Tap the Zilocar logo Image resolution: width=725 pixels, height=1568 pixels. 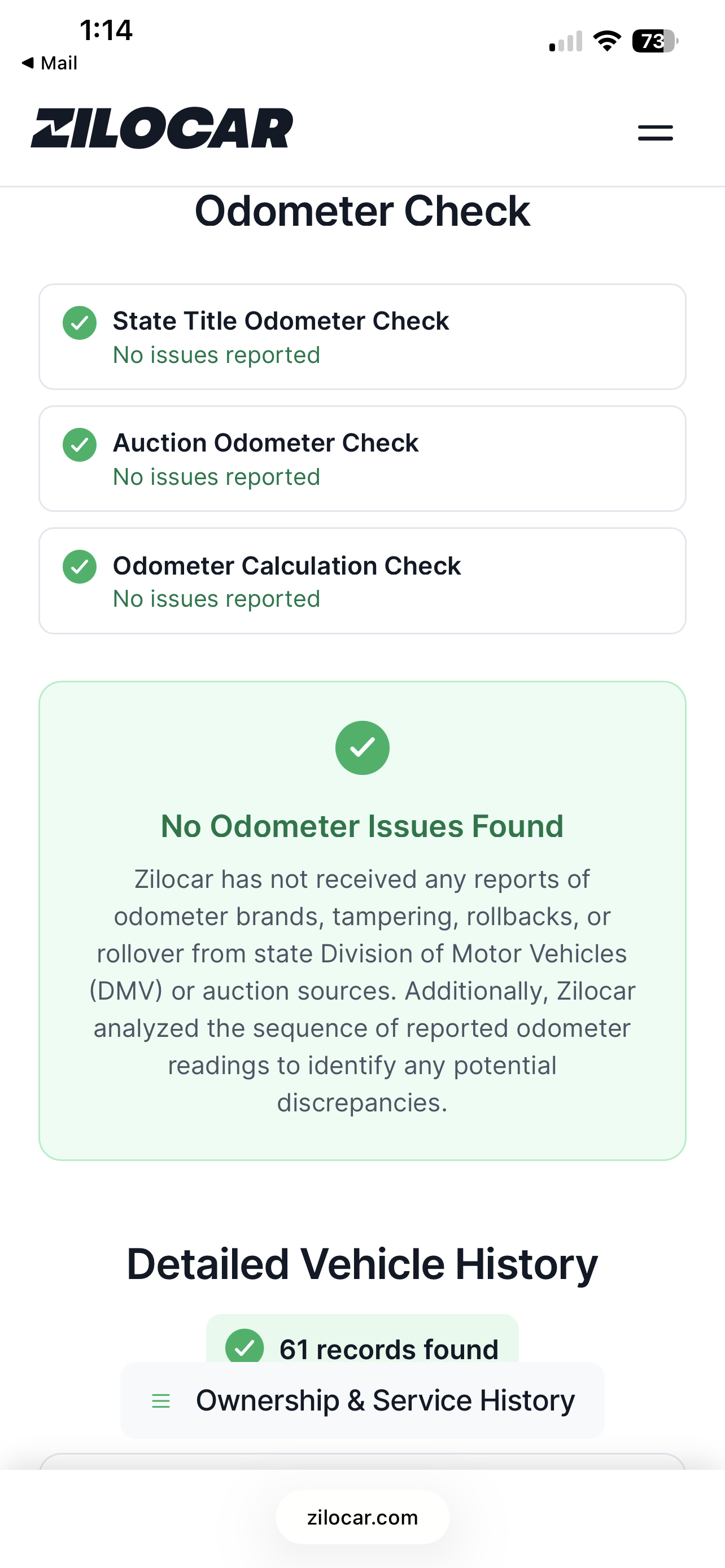[x=162, y=129]
